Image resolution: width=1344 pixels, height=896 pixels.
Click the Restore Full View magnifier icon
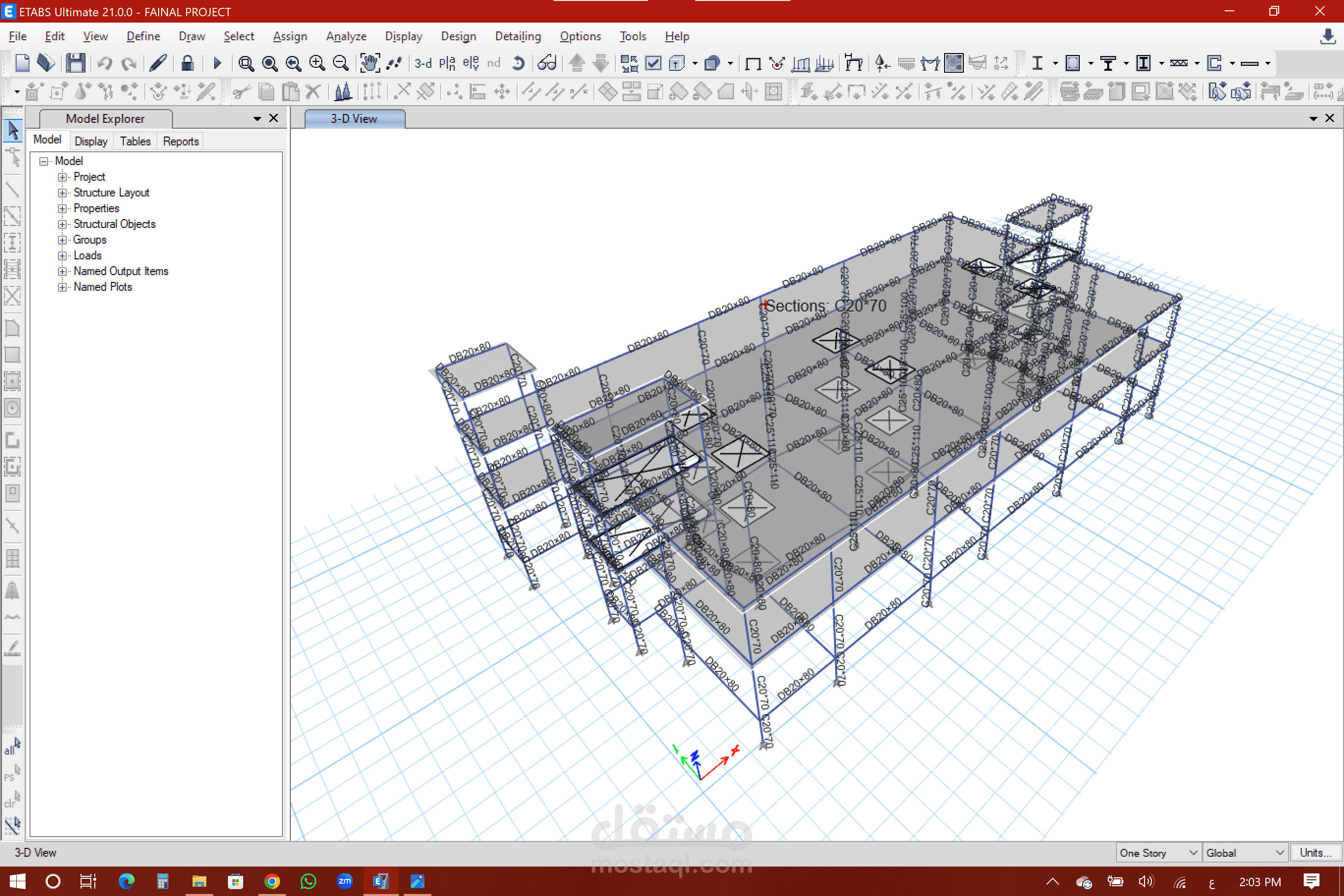click(270, 63)
